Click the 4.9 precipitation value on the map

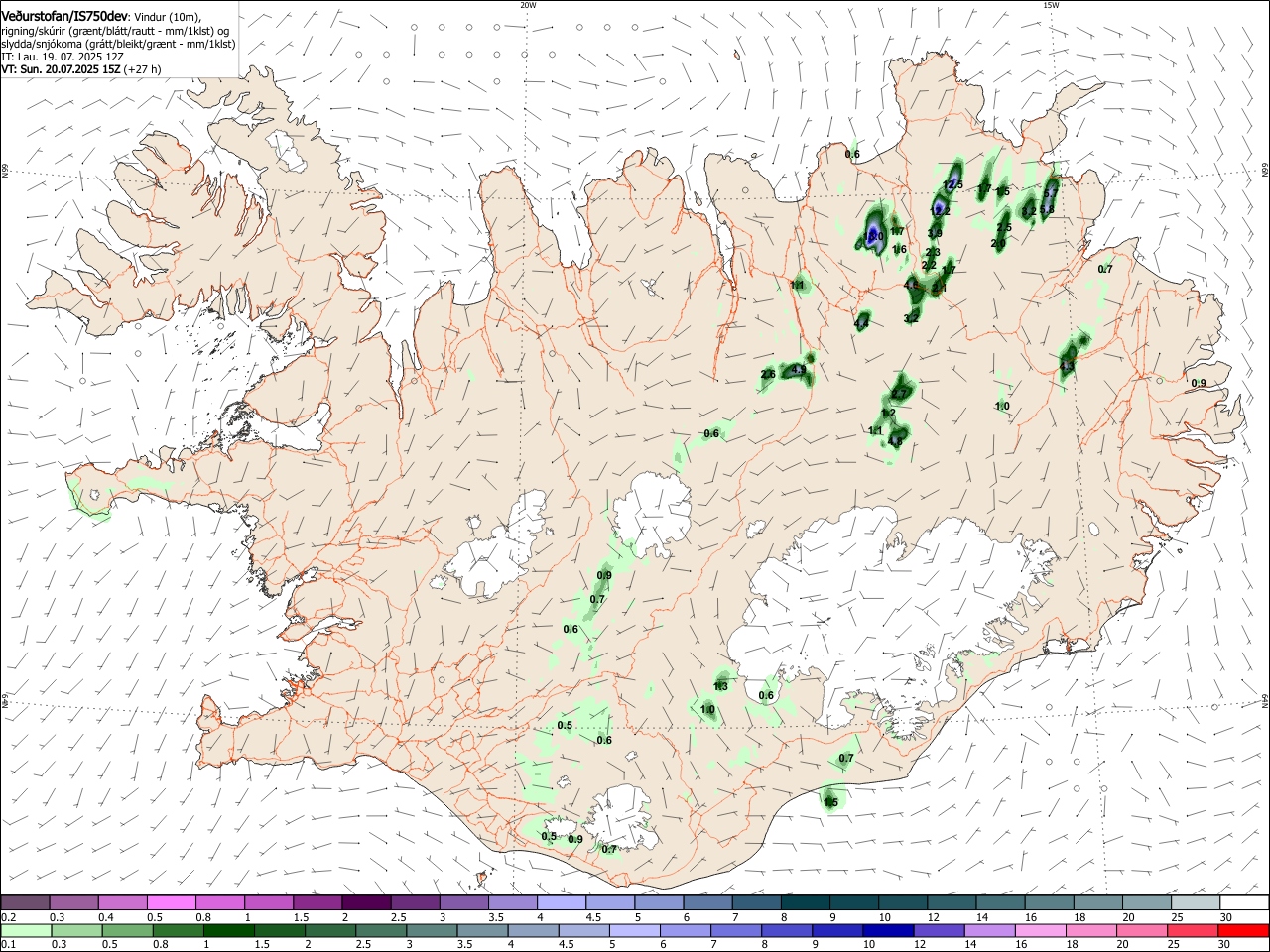tap(799, 370)
